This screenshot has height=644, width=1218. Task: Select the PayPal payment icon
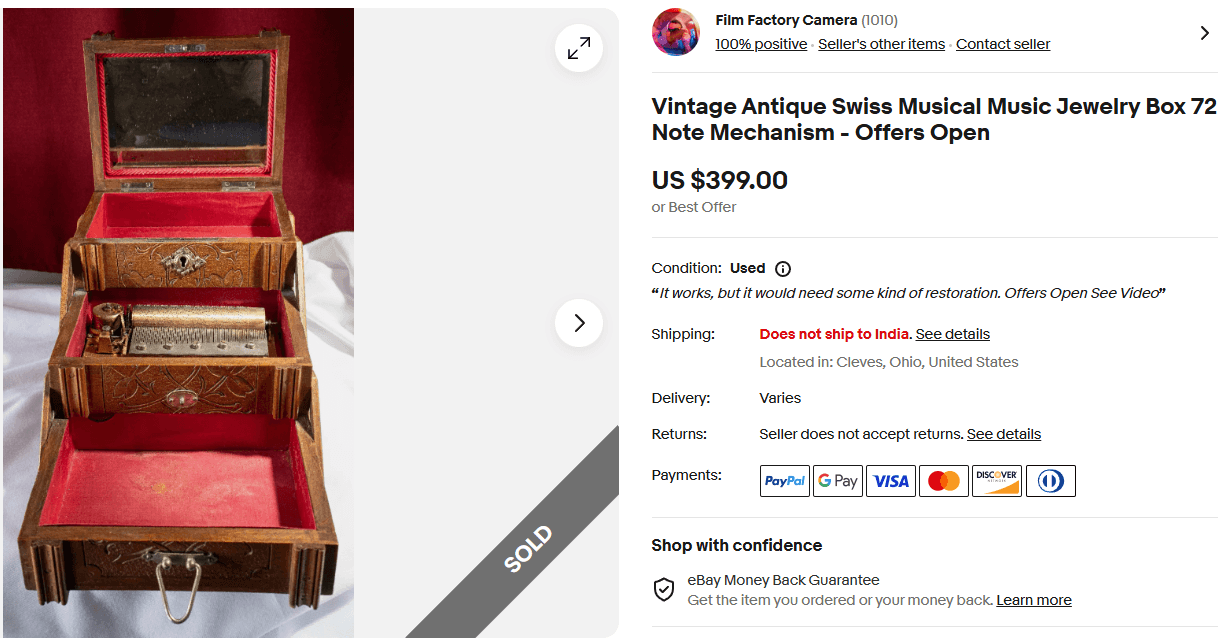point(785,481)
